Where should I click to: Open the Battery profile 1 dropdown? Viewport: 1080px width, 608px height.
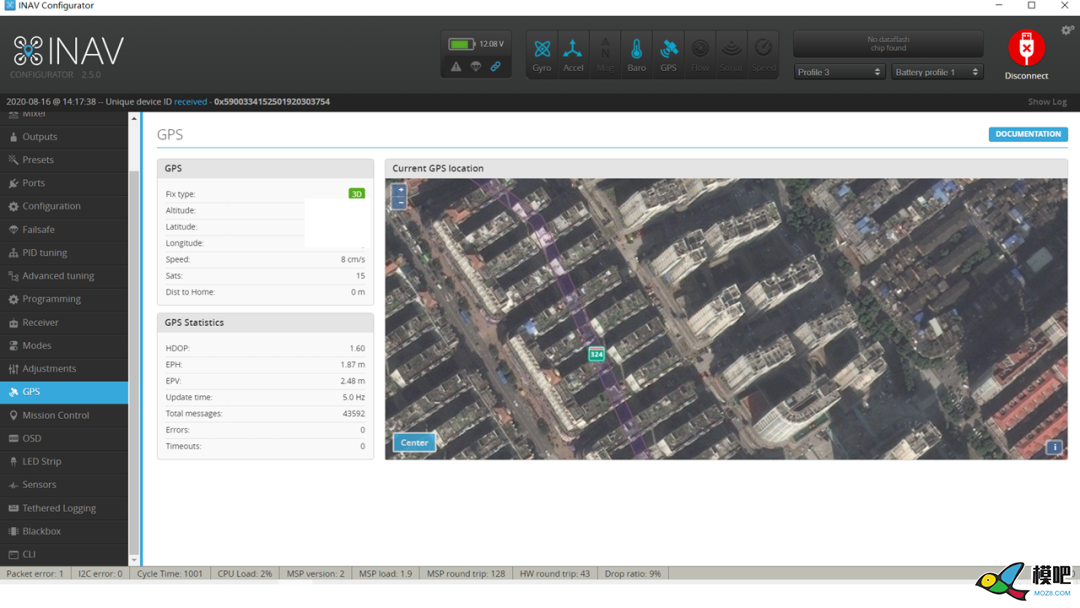pyautogui.click(x=937, y=72)
